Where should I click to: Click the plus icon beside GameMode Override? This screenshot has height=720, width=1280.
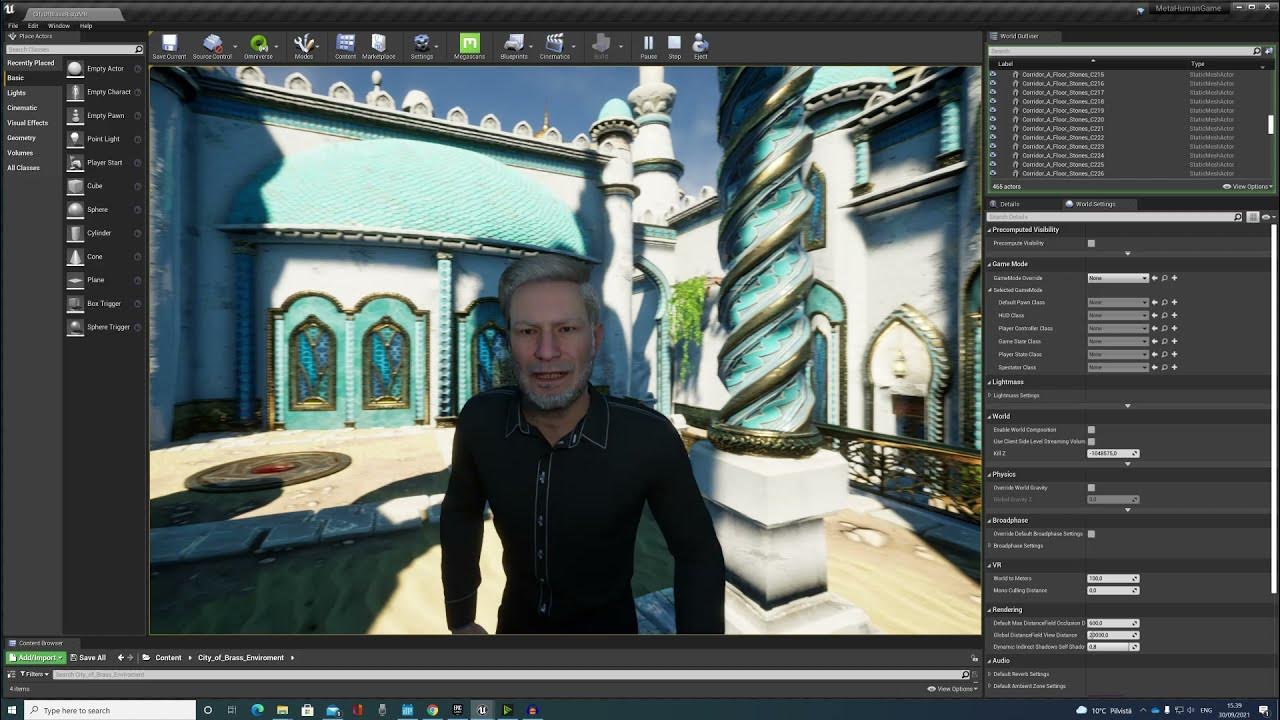coord(1174,278)
